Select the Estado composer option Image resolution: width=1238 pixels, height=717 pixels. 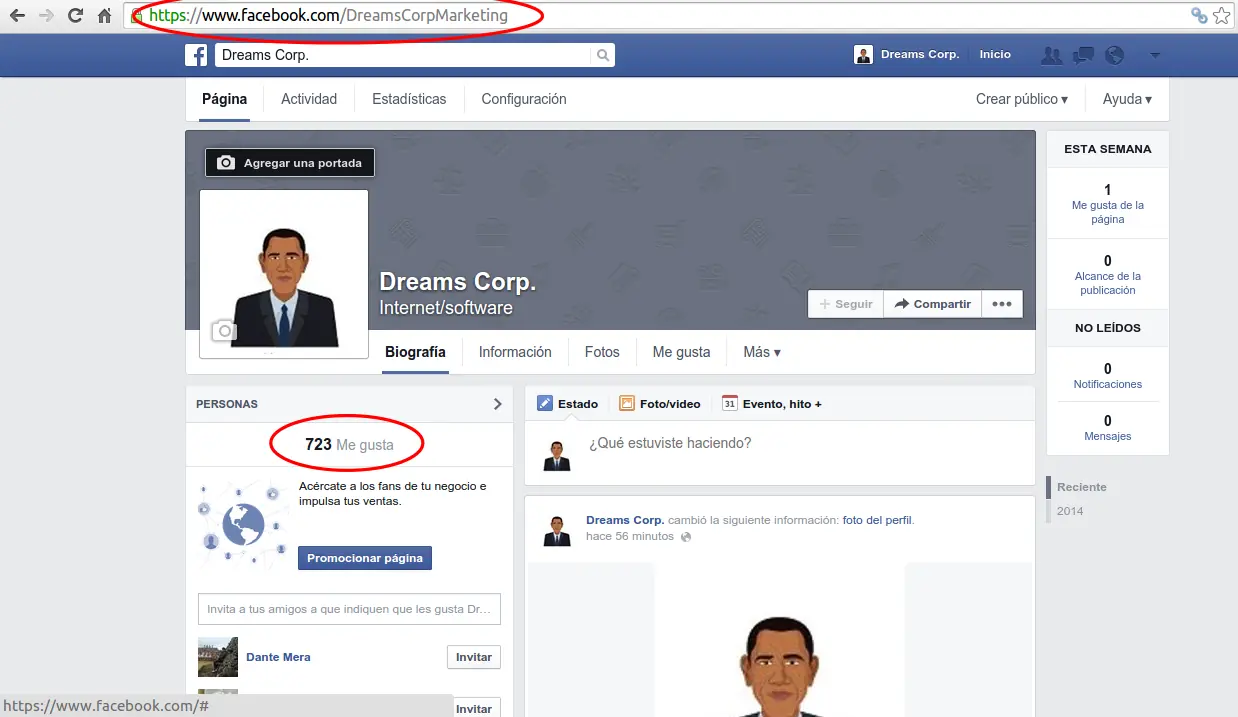[567, 404]
